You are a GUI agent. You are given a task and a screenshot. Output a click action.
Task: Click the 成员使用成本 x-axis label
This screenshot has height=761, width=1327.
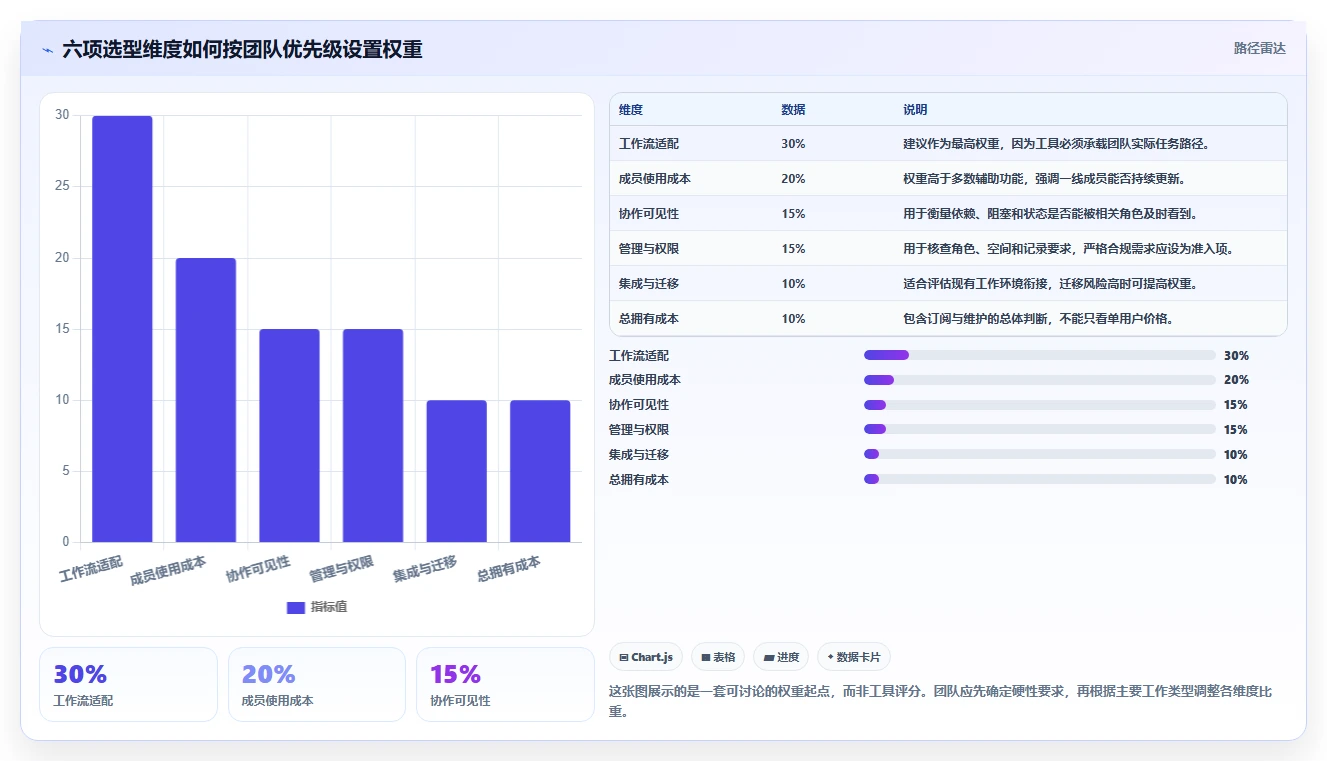pyautogui.click(x=168, y=572)
